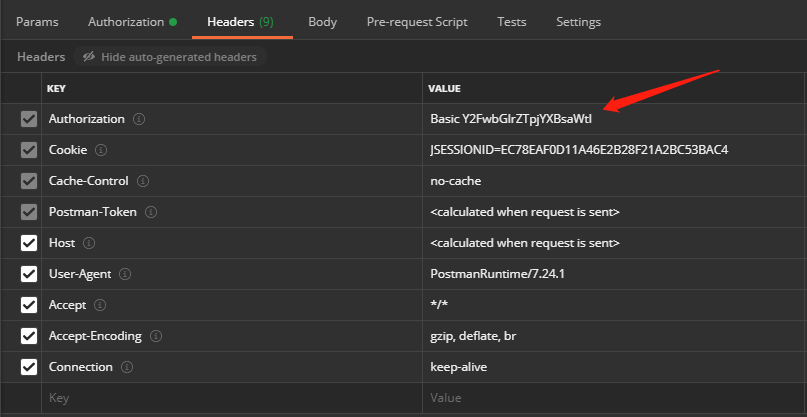Click the info icon next to Cache-Control key
807x417 pixels.
[x=143, y=181]
